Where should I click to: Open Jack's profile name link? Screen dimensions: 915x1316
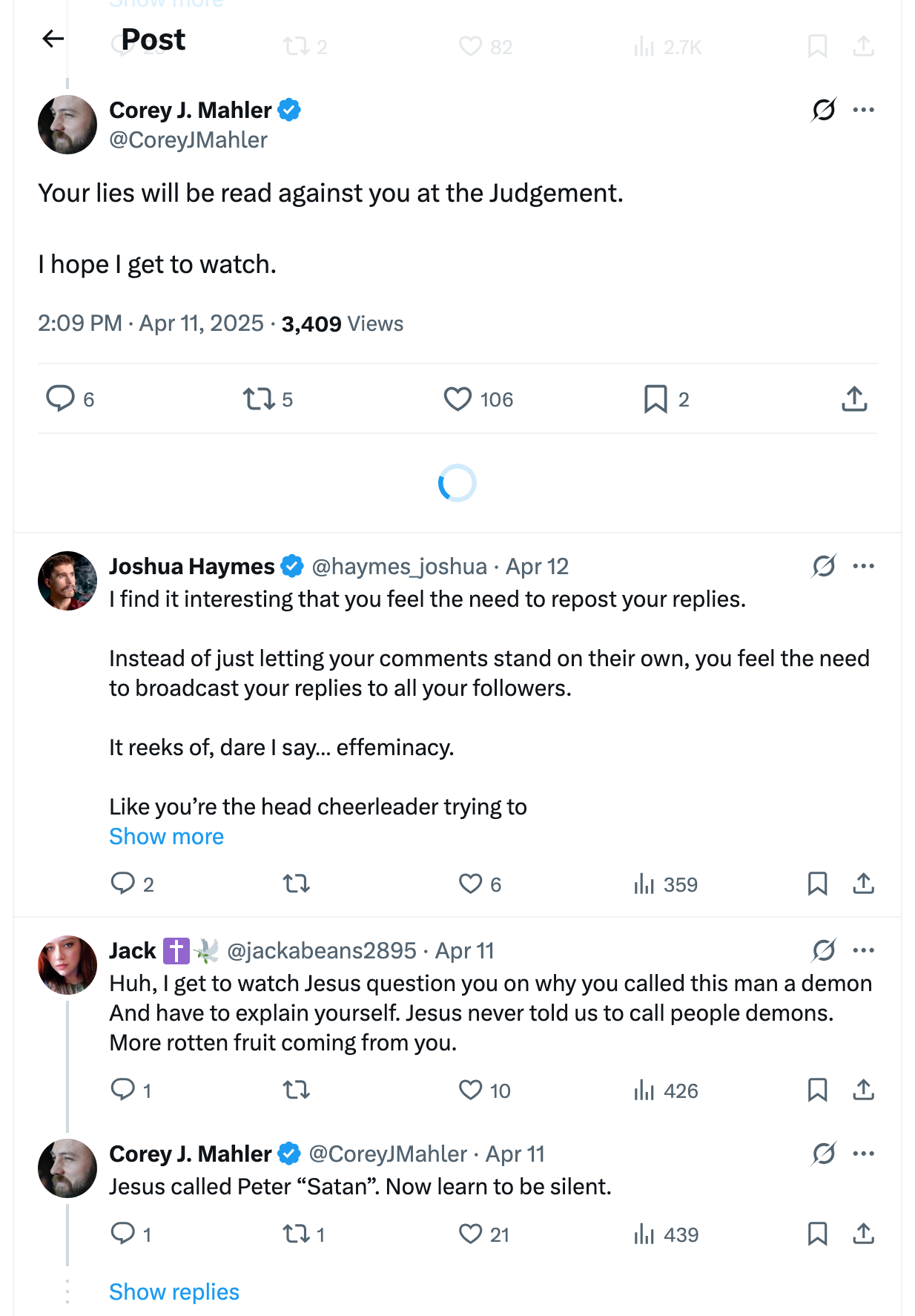133,951
